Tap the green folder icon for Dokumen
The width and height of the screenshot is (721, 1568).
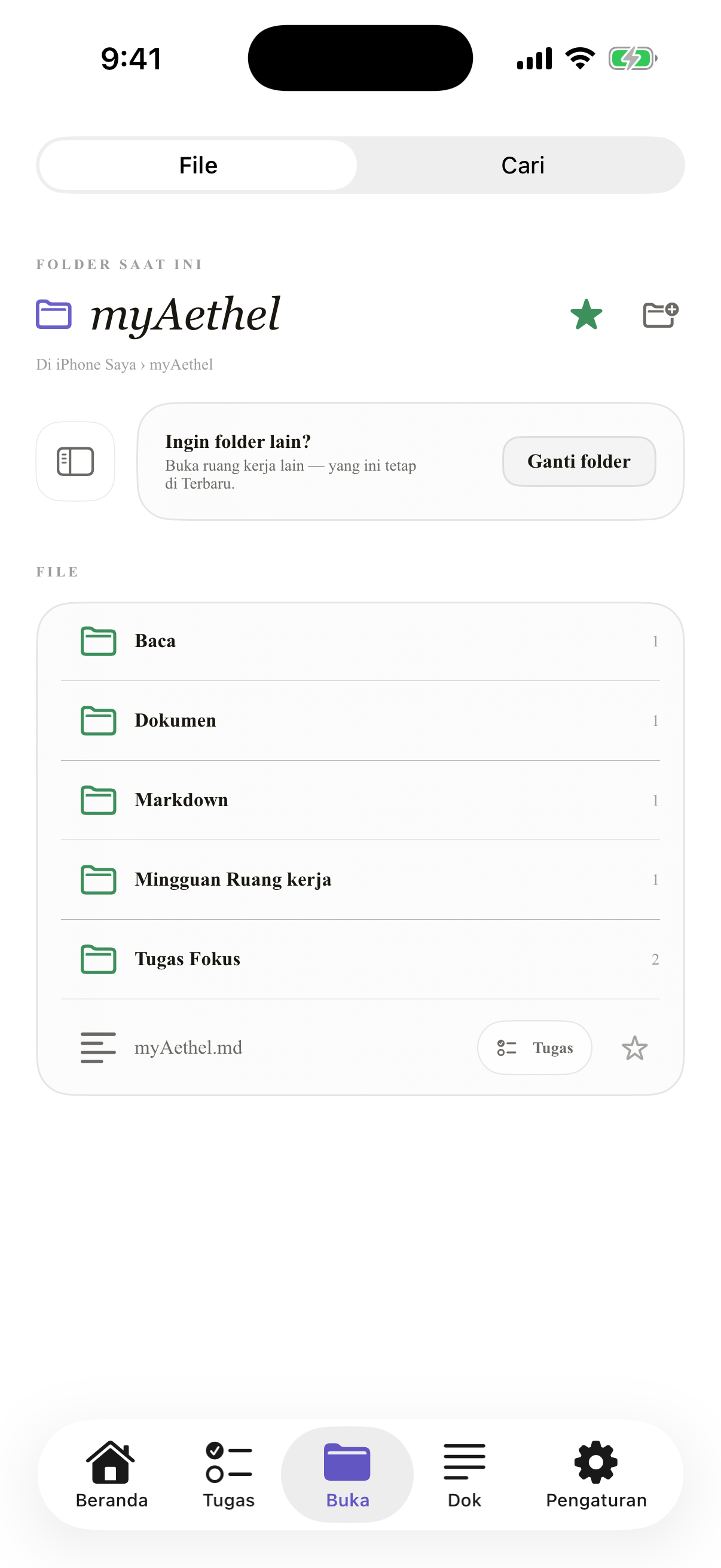coord(98,721)
